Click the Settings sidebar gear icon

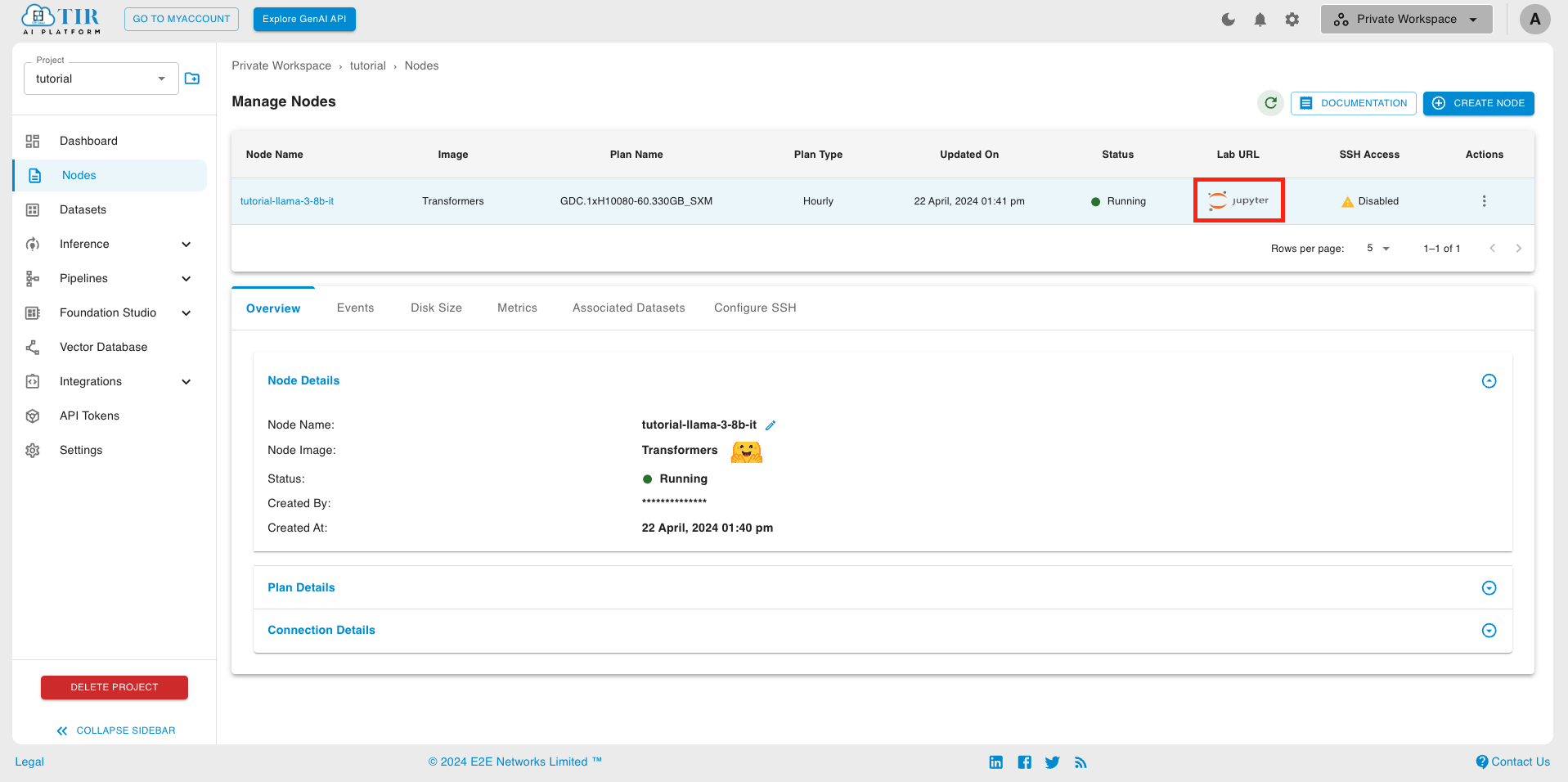click(x=33, y=450)
